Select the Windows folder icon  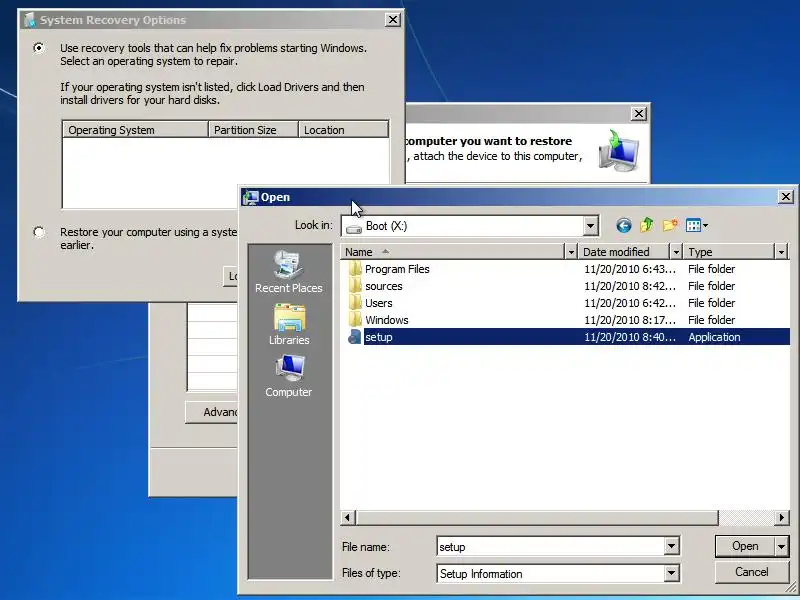coord(355,320)
